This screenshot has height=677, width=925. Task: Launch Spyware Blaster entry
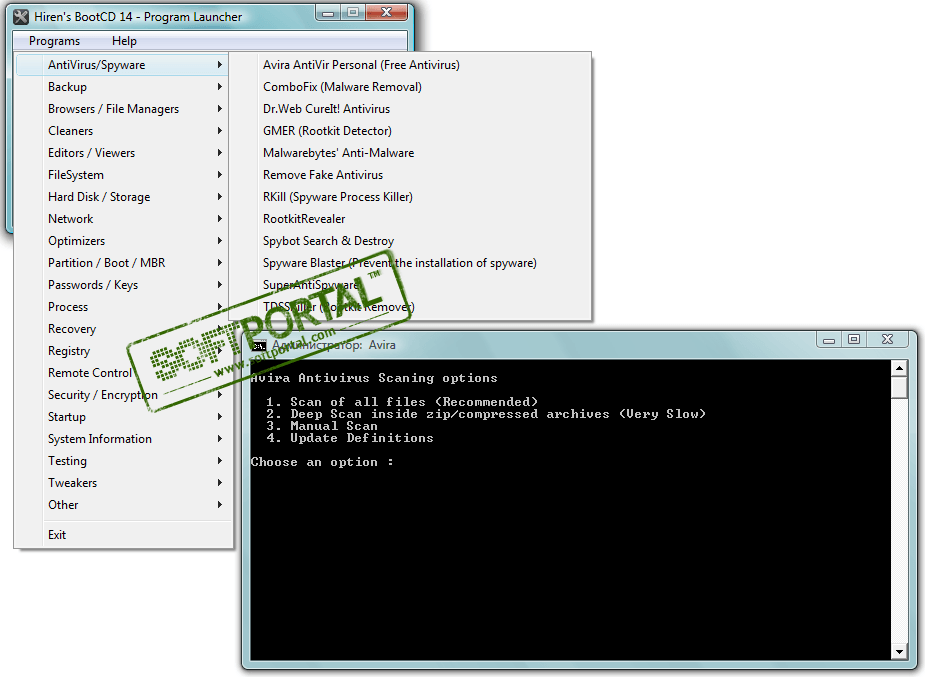click(411, 263)
